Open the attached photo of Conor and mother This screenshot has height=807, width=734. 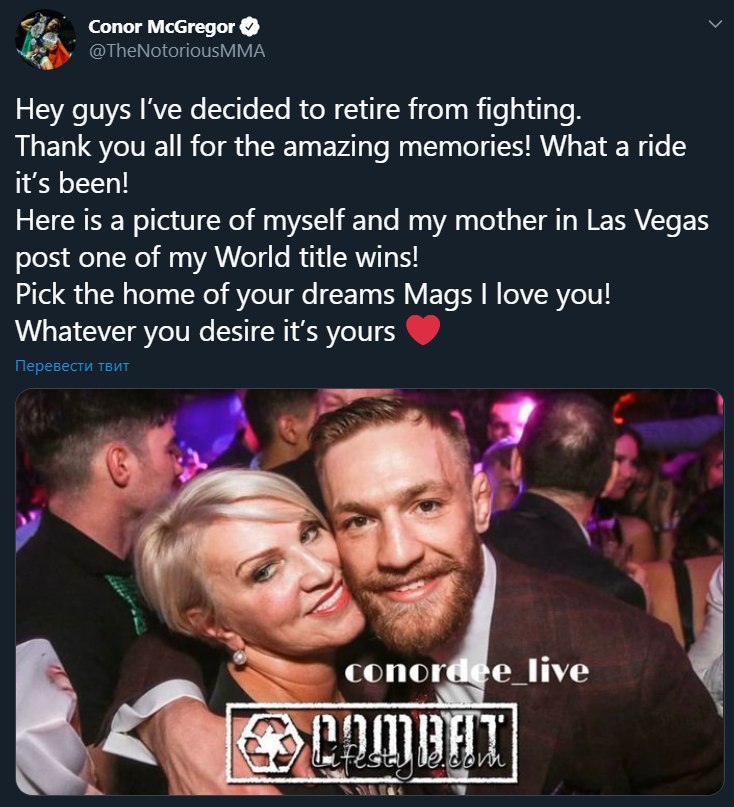[370, 592]
